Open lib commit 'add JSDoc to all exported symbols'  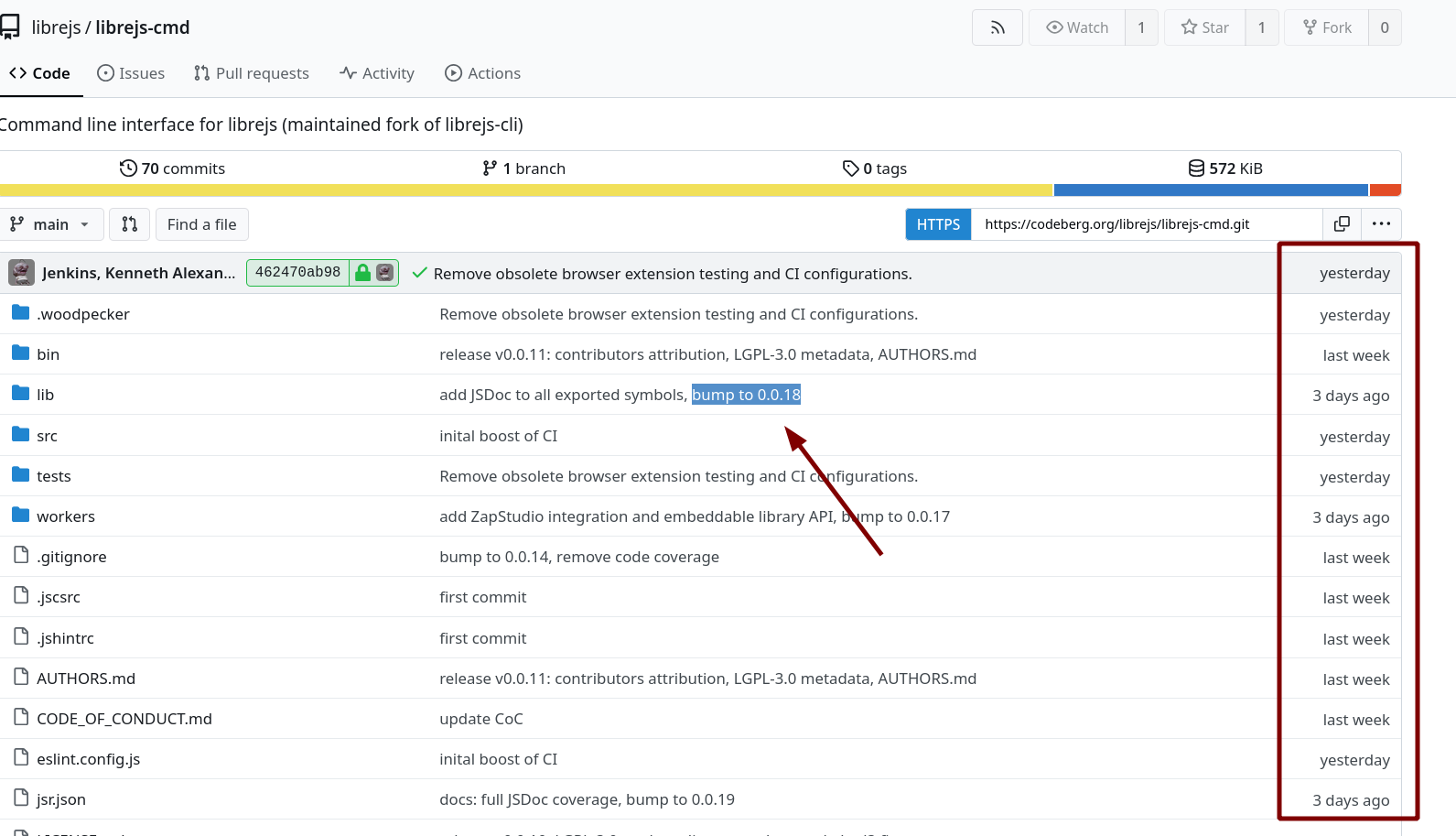click(620, 395)
